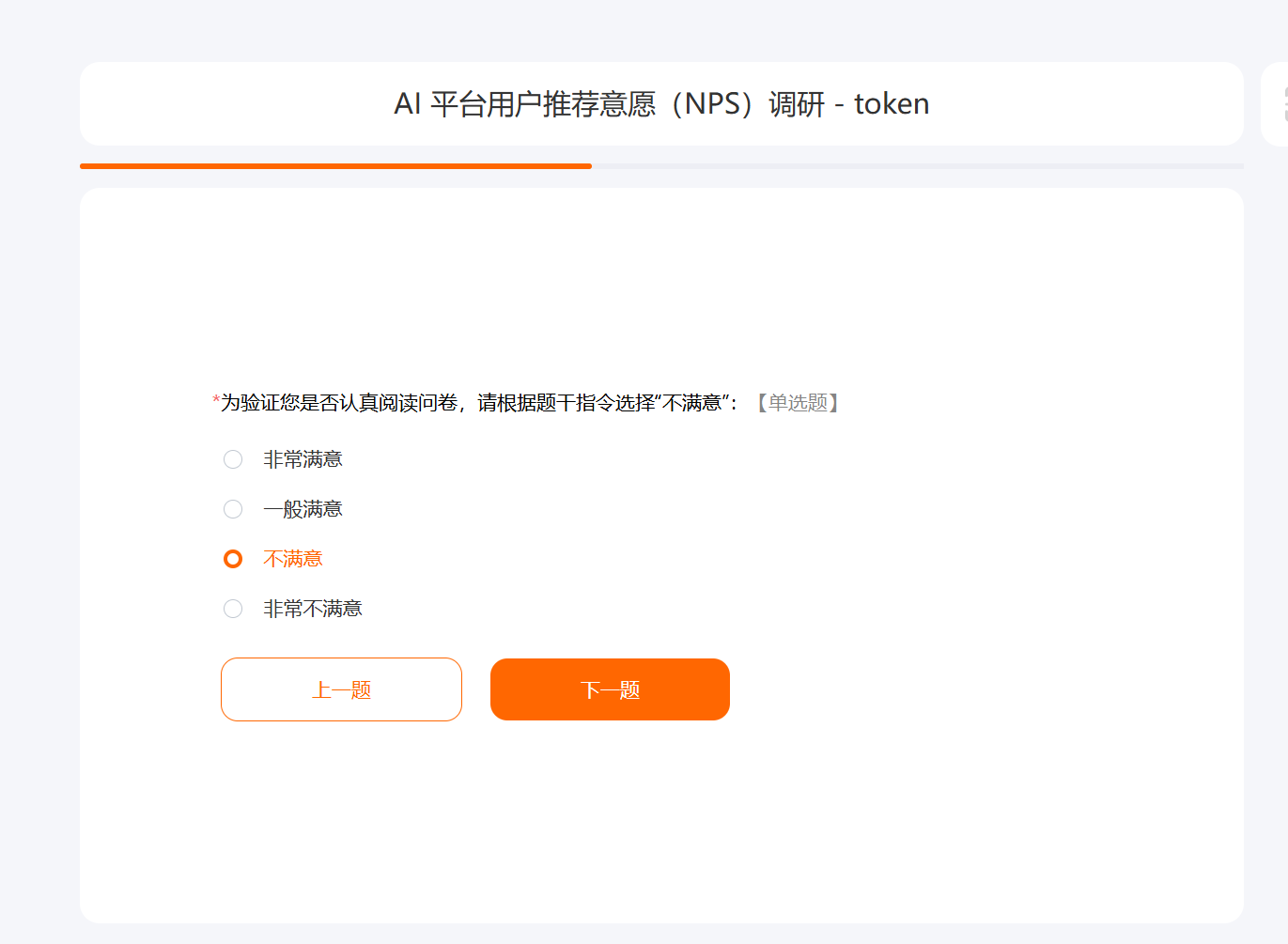This screenshot has width=1288, height=944.
Task: Click the red required asterisk before question
Action: [x=216, y=401]
